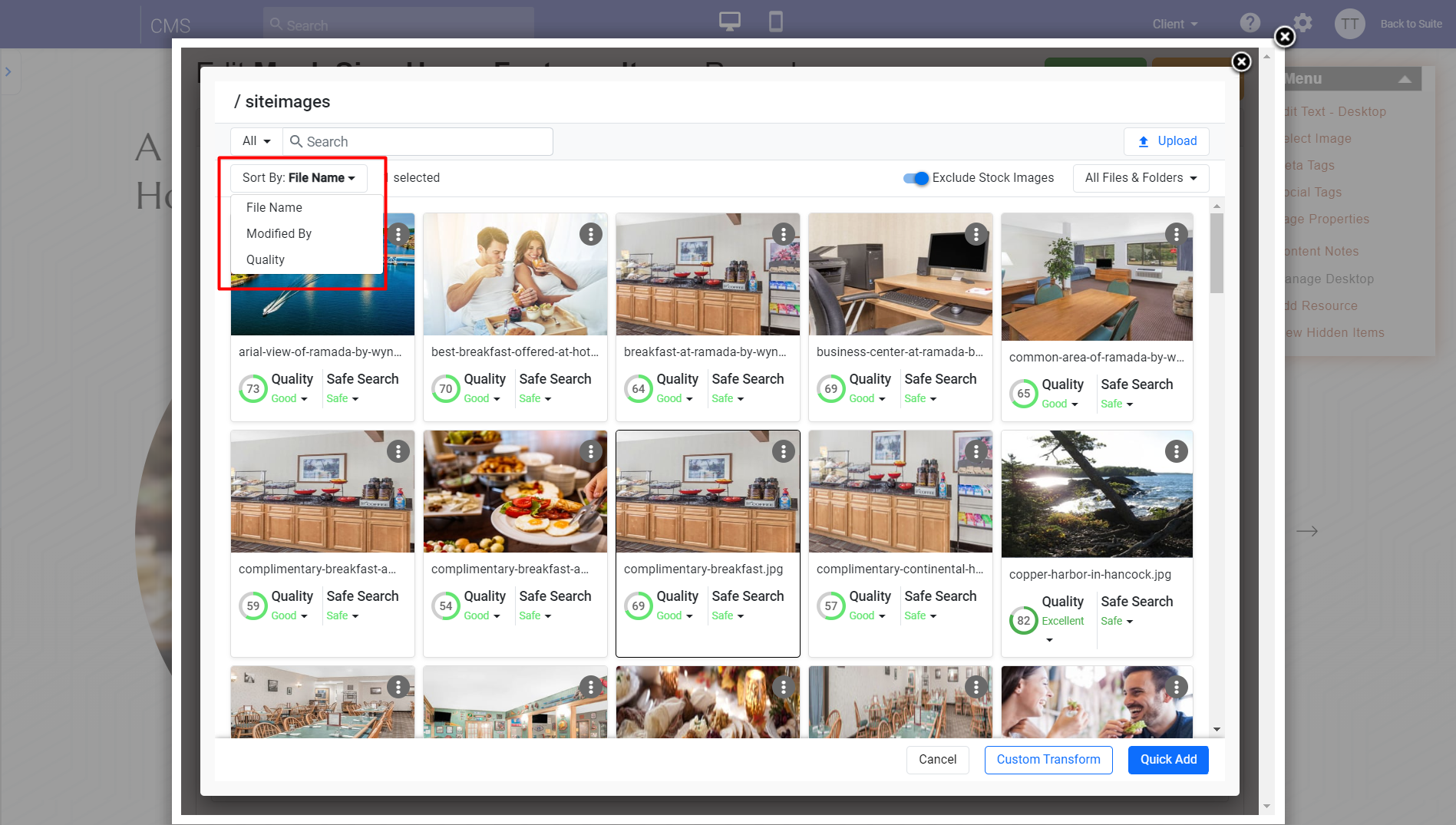Click the TT user avatar
The image size is (1456, 825).
(x=1350, y=24)
